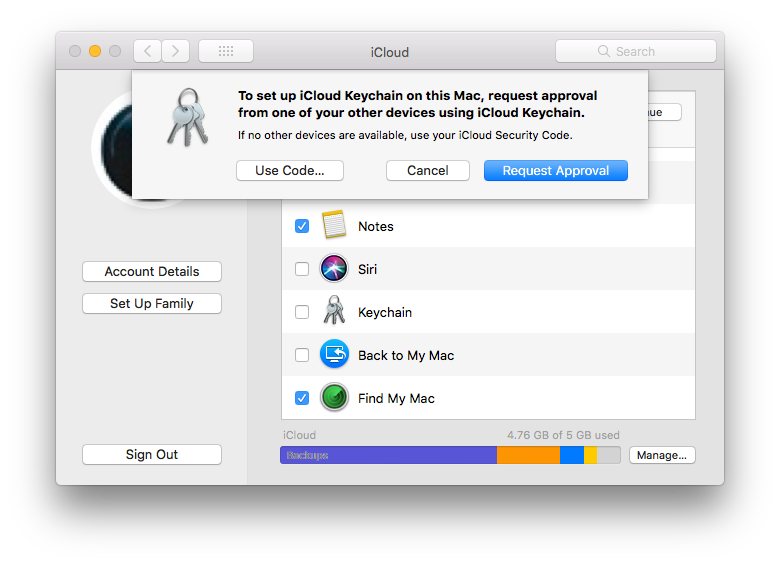Image resolution: width=780 pixels, height=565 pixels.
Task: Click the Request Approval button
Action: tap(556, 171)
